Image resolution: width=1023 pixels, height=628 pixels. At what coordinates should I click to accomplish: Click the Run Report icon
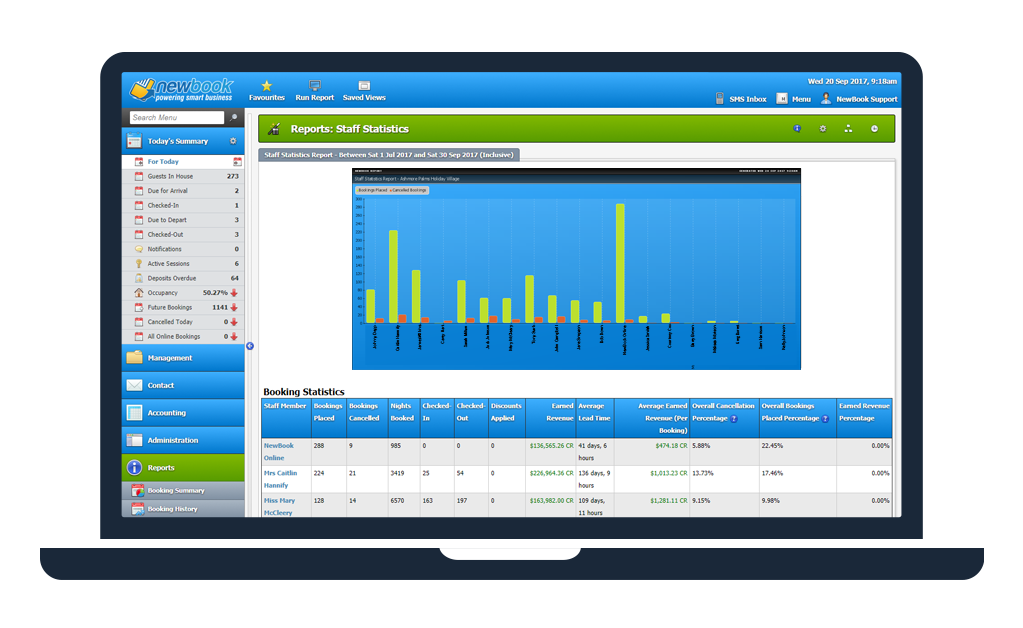pos(314,91)
